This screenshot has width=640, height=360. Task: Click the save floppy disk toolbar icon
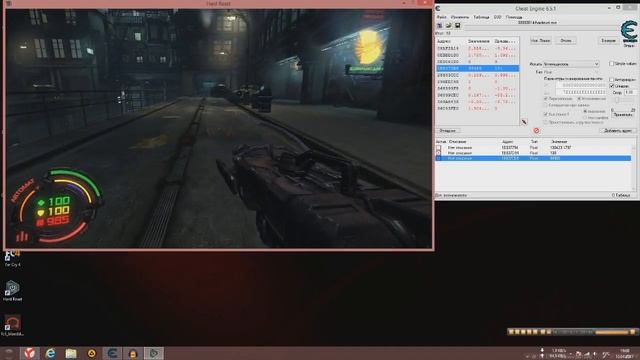pos(458,25)
